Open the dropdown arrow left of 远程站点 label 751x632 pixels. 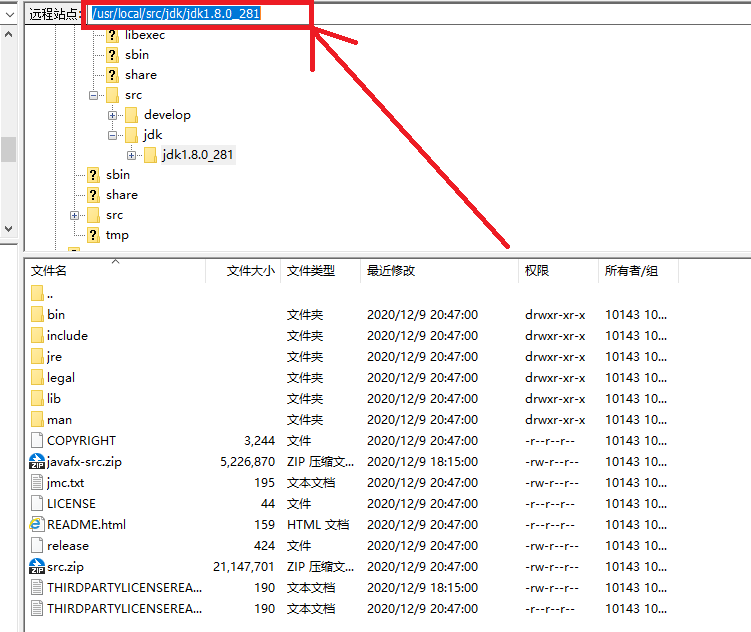coord(9,14)
